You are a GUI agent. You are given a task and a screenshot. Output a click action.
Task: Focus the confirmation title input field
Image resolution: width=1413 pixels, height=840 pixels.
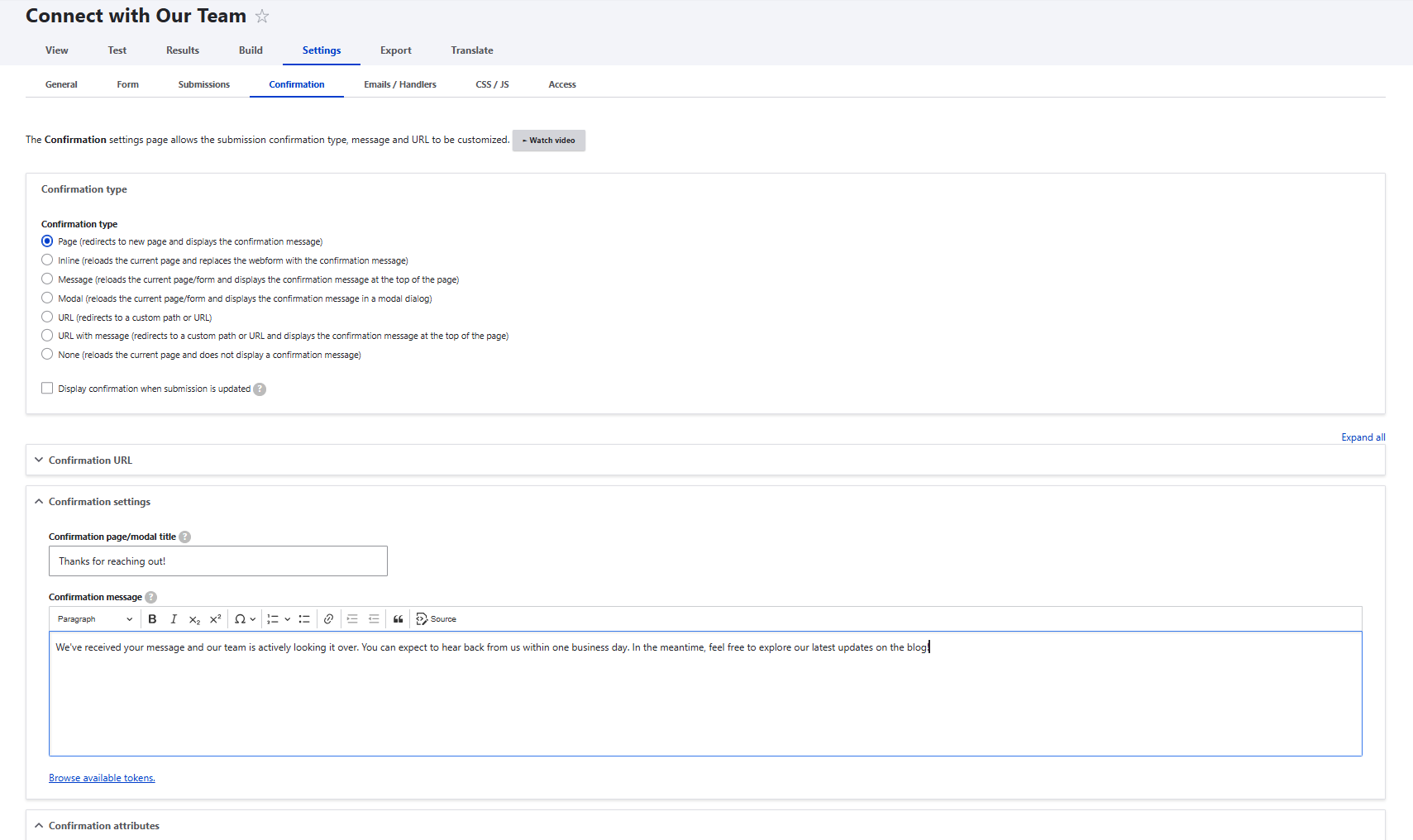[x=218, y=561]
